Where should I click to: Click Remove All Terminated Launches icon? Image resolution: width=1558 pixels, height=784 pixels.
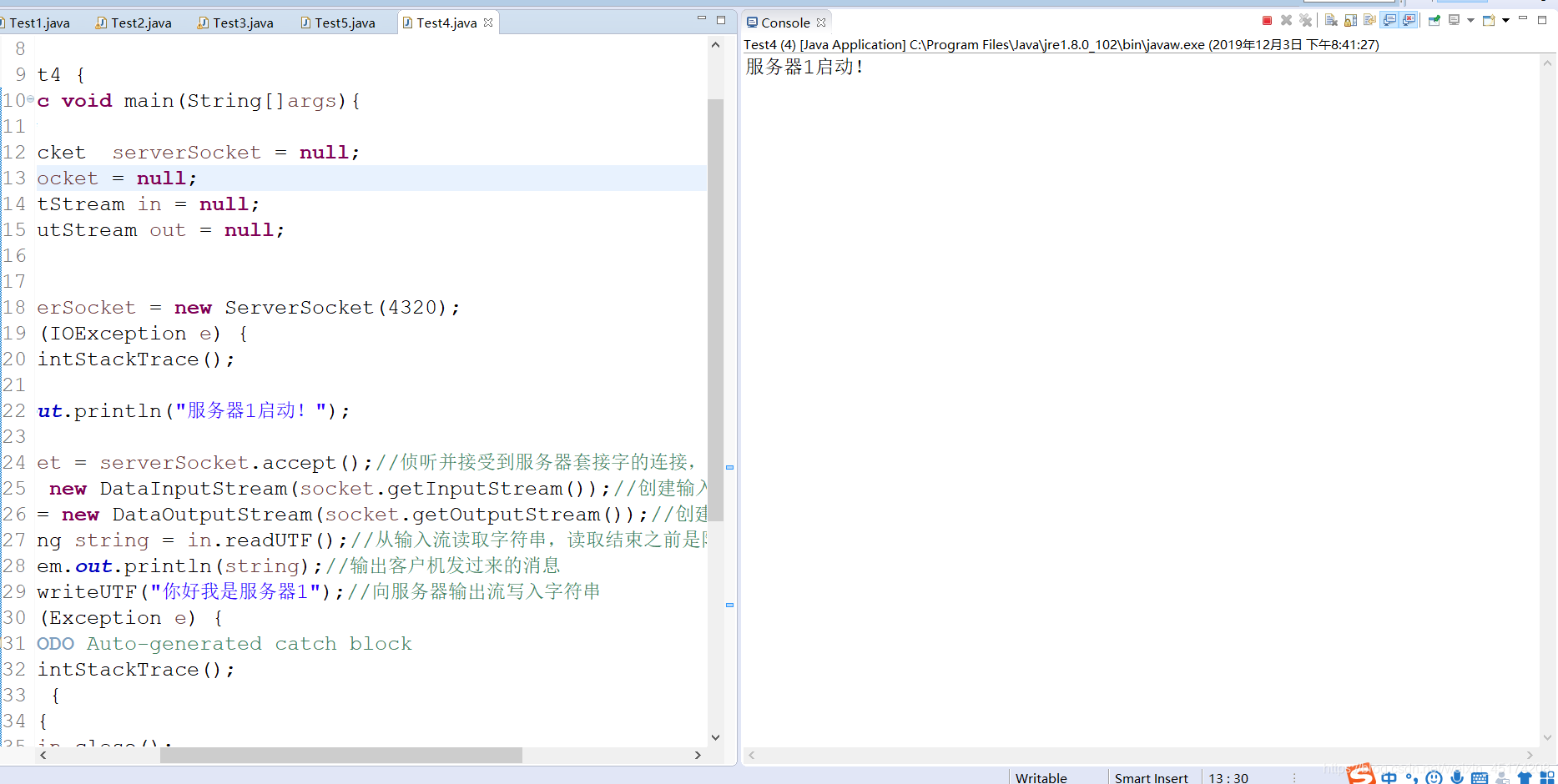1306,21
